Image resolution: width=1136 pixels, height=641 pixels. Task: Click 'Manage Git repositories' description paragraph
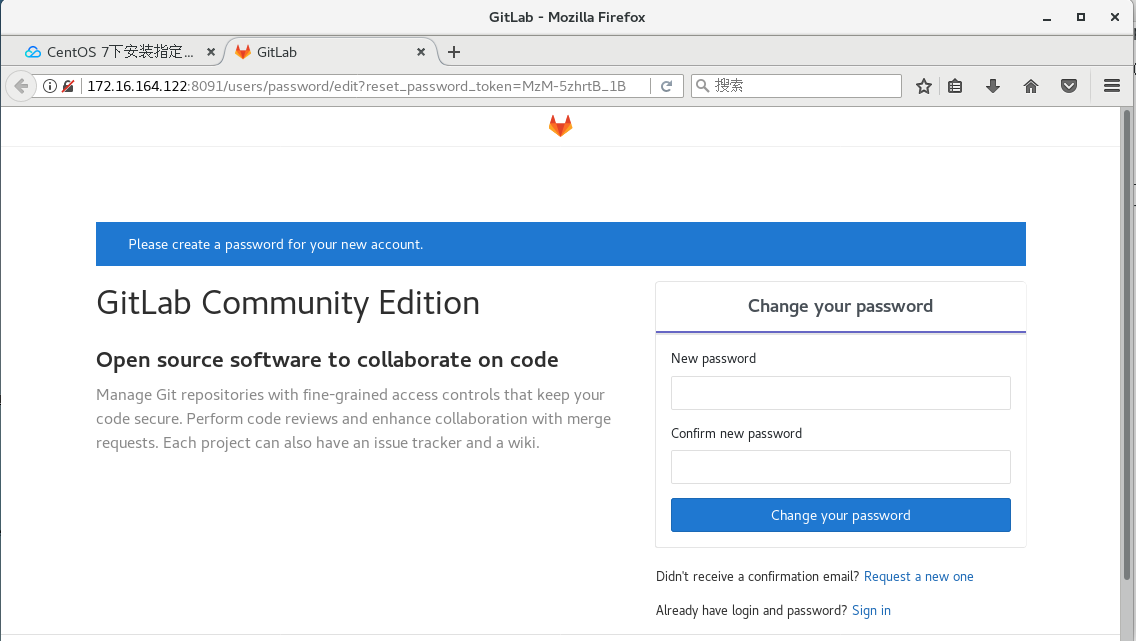pos(354,419)
